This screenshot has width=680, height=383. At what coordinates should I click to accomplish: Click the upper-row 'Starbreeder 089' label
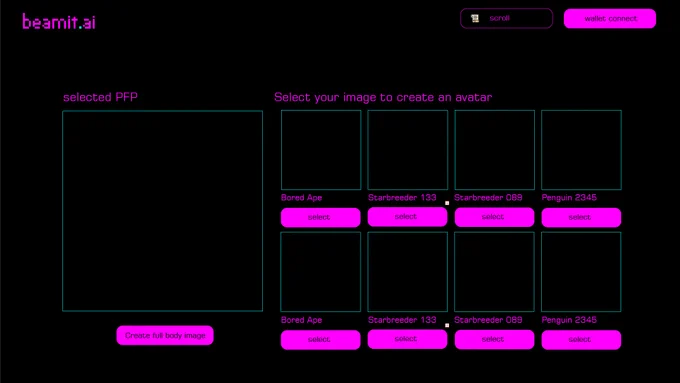tap(488, 198)
